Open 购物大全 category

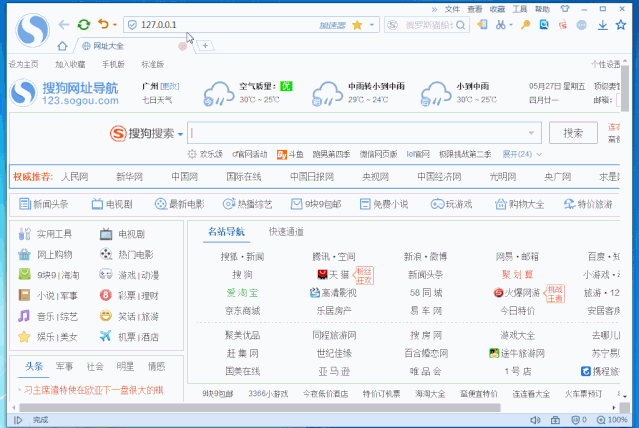tap(519, 204)
